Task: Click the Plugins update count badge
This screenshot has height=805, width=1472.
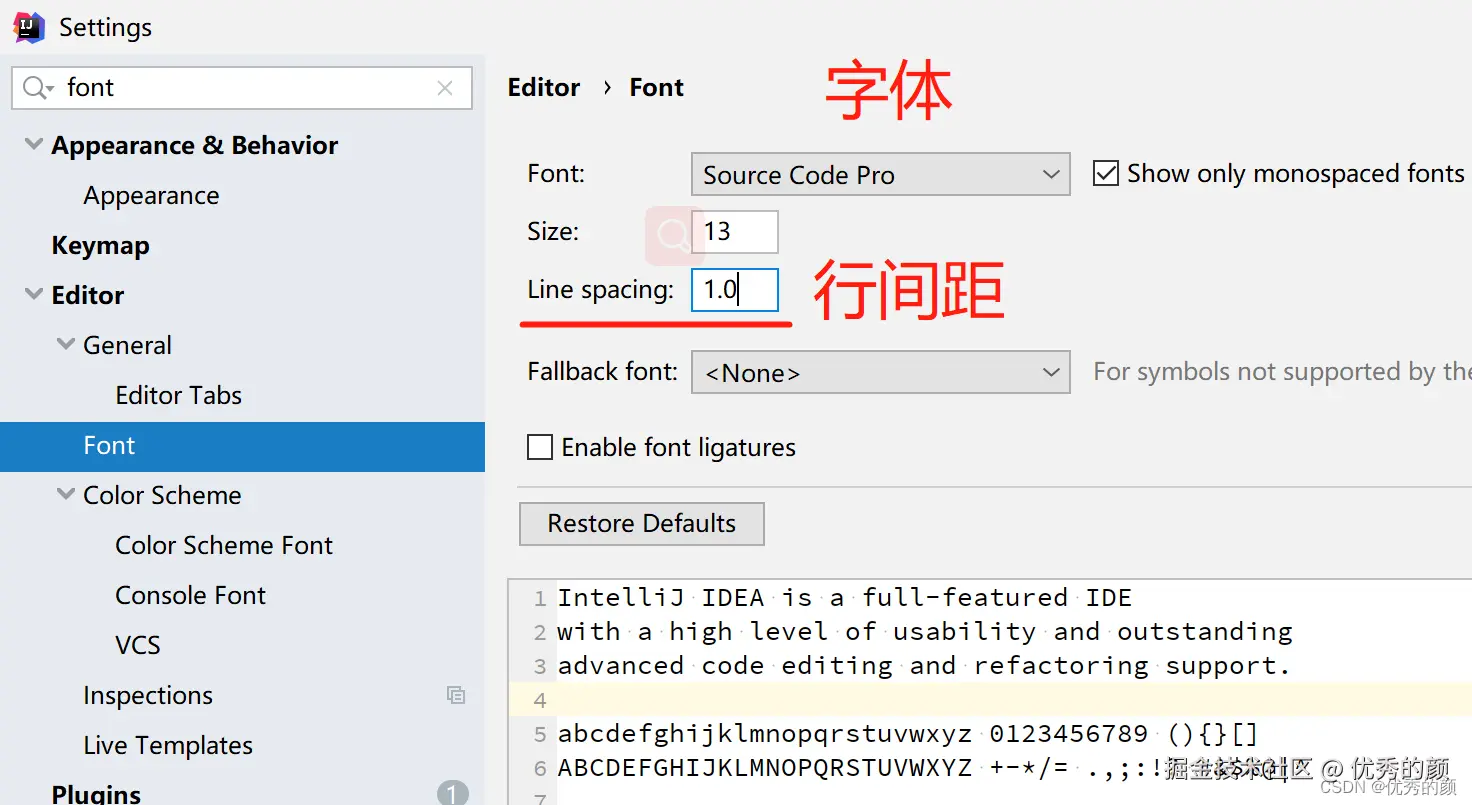Action: pyautogui.click(x=452, y=794)
